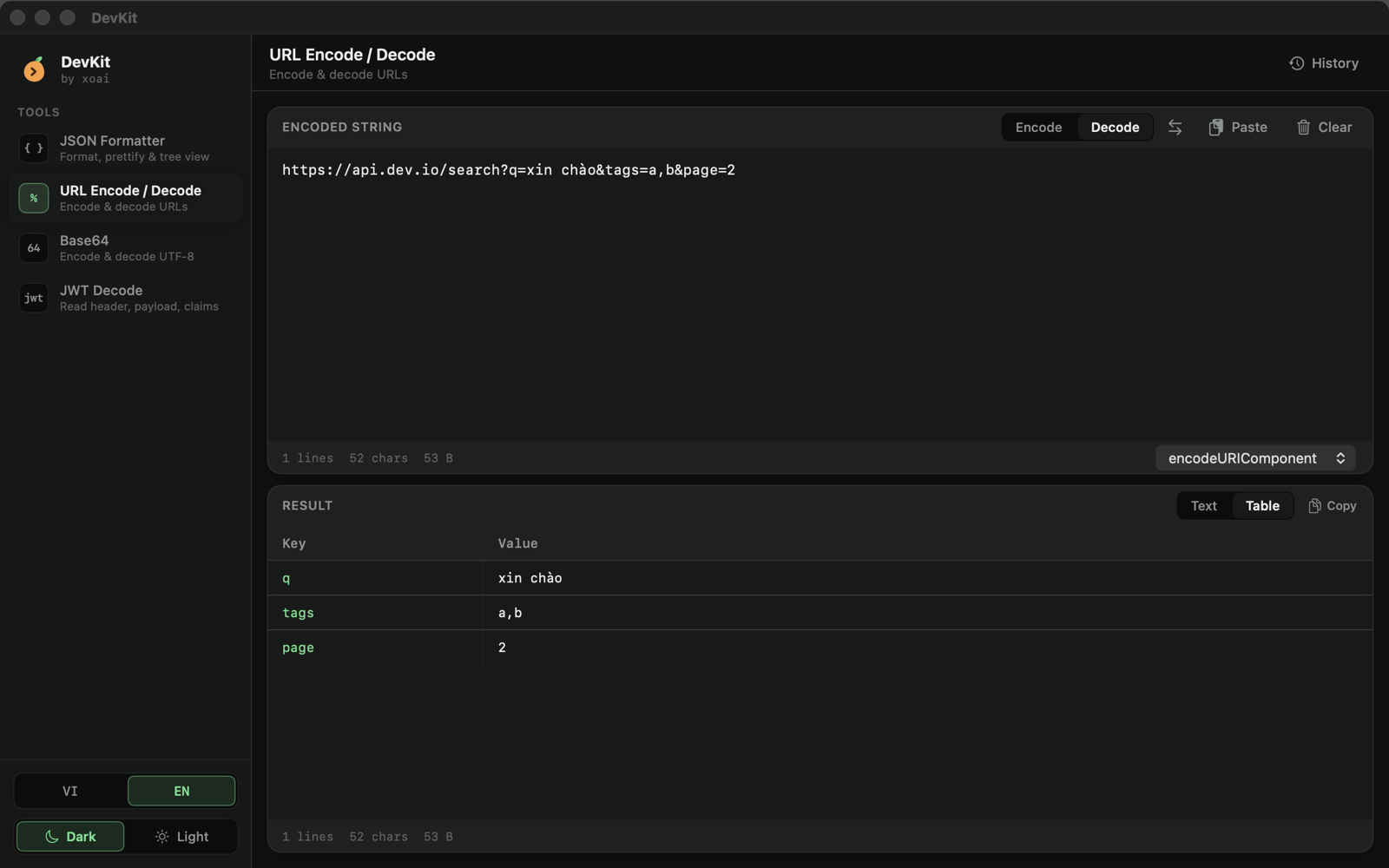This screenshot has height=868, width=1389.
Task: Enable Light theme
Action: [x=181, y=837]
